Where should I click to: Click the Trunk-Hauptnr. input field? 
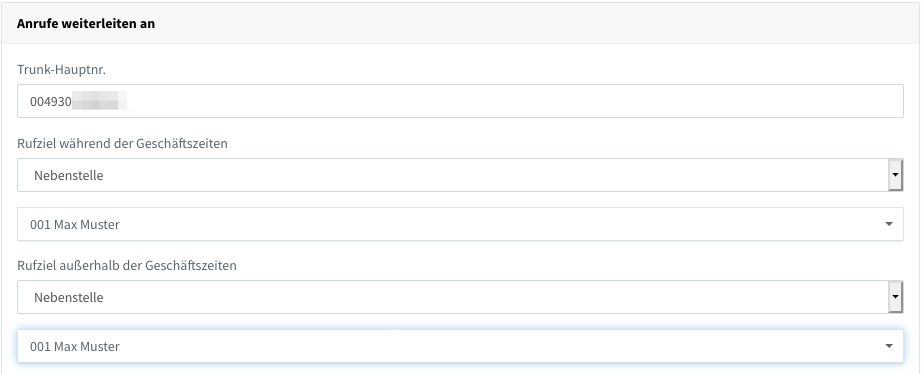(460, 101)
